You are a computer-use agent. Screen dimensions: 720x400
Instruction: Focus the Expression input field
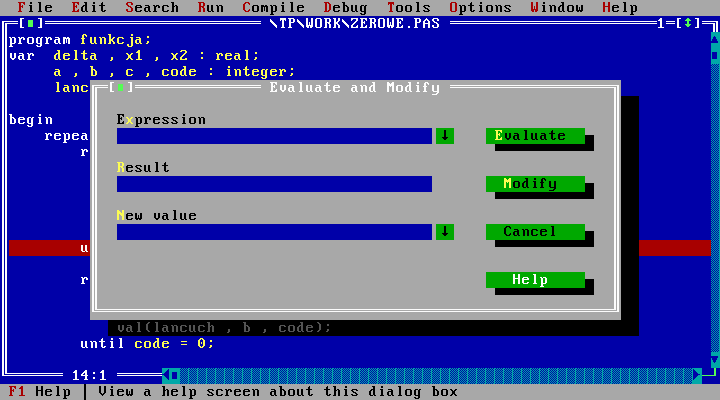[x=274, y=136]
